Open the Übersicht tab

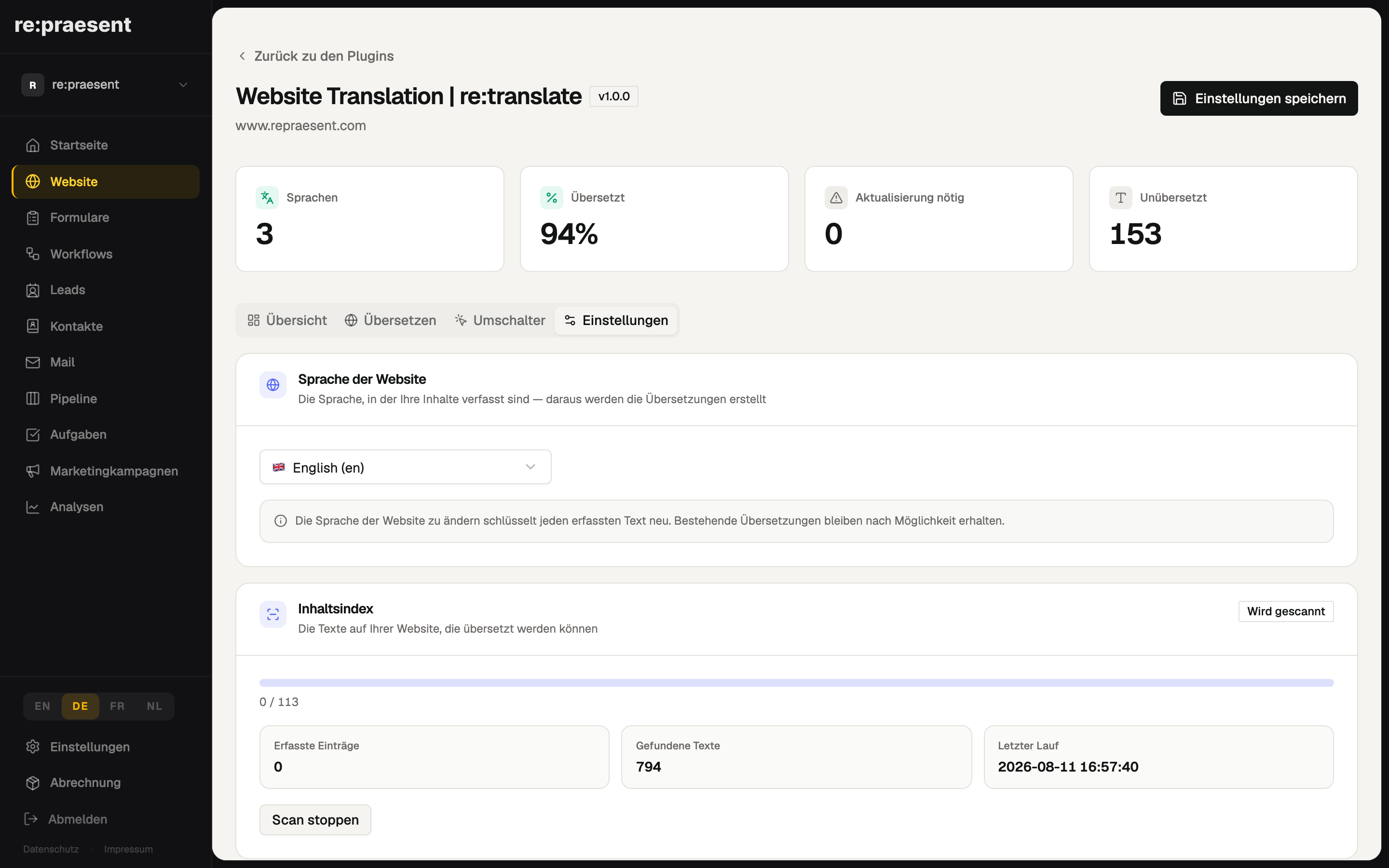287,320
